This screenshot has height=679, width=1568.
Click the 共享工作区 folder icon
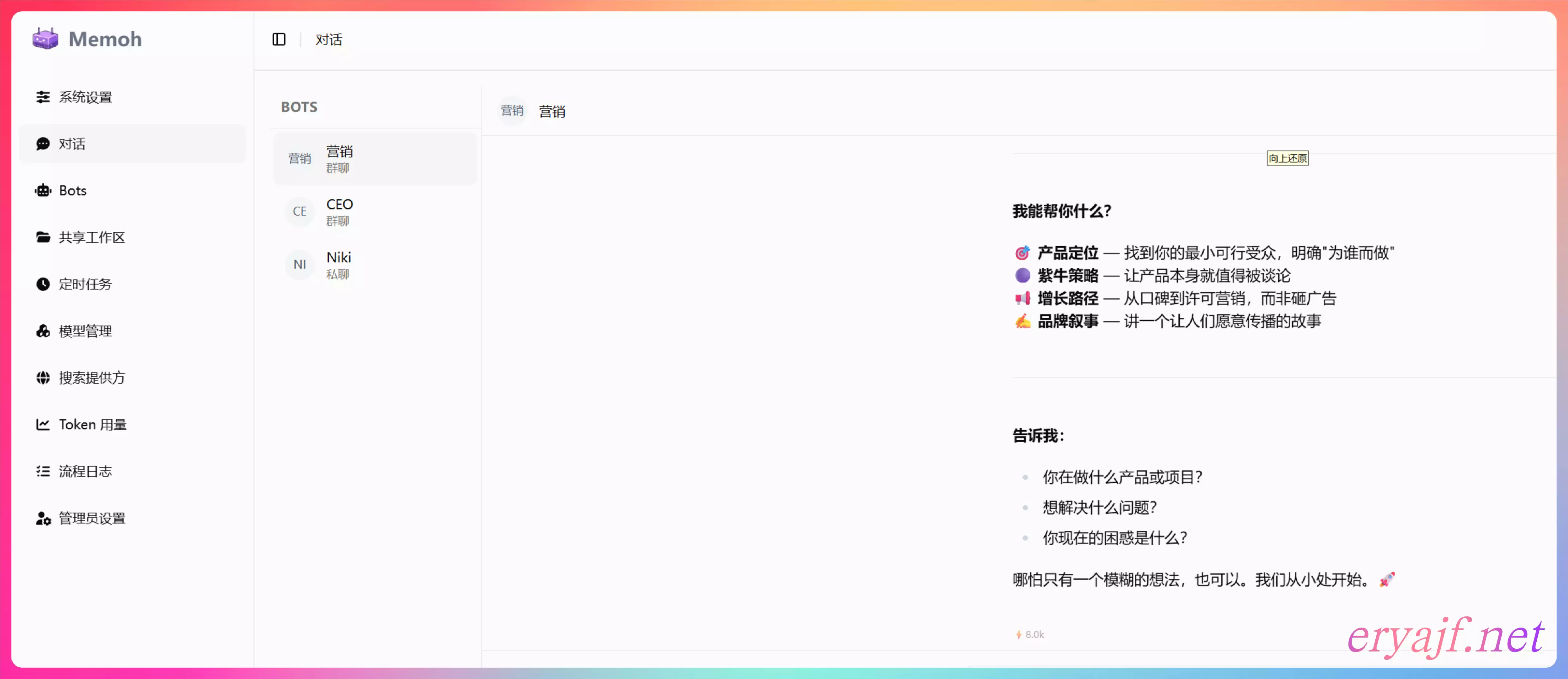click(x=43, y=237)
